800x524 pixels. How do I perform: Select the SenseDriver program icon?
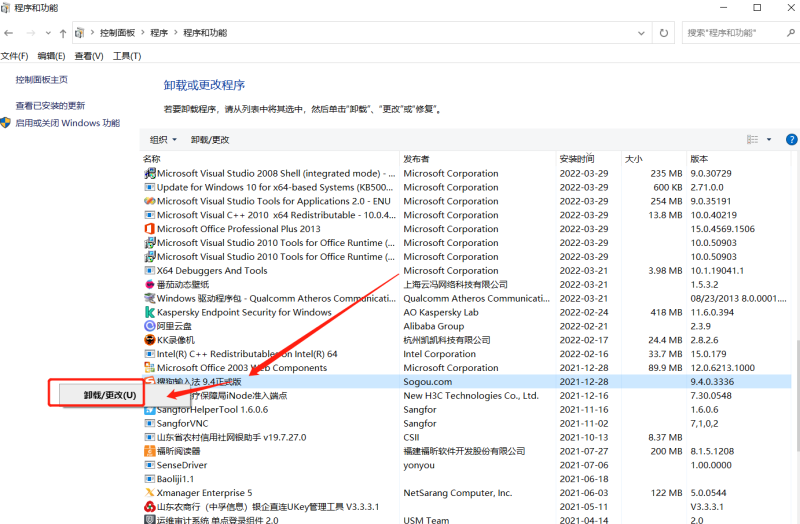pyautogui.click(x=149, y=465)
